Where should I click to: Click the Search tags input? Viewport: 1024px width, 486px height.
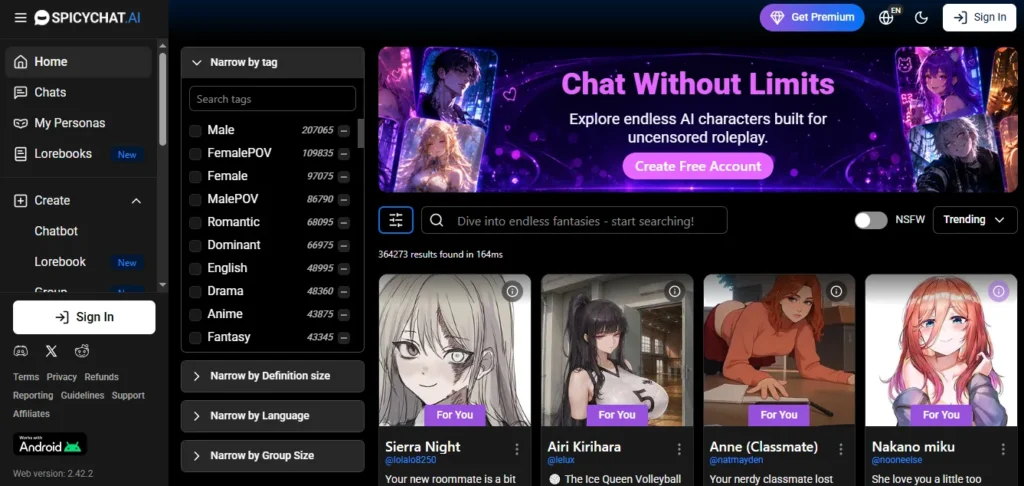272,99
